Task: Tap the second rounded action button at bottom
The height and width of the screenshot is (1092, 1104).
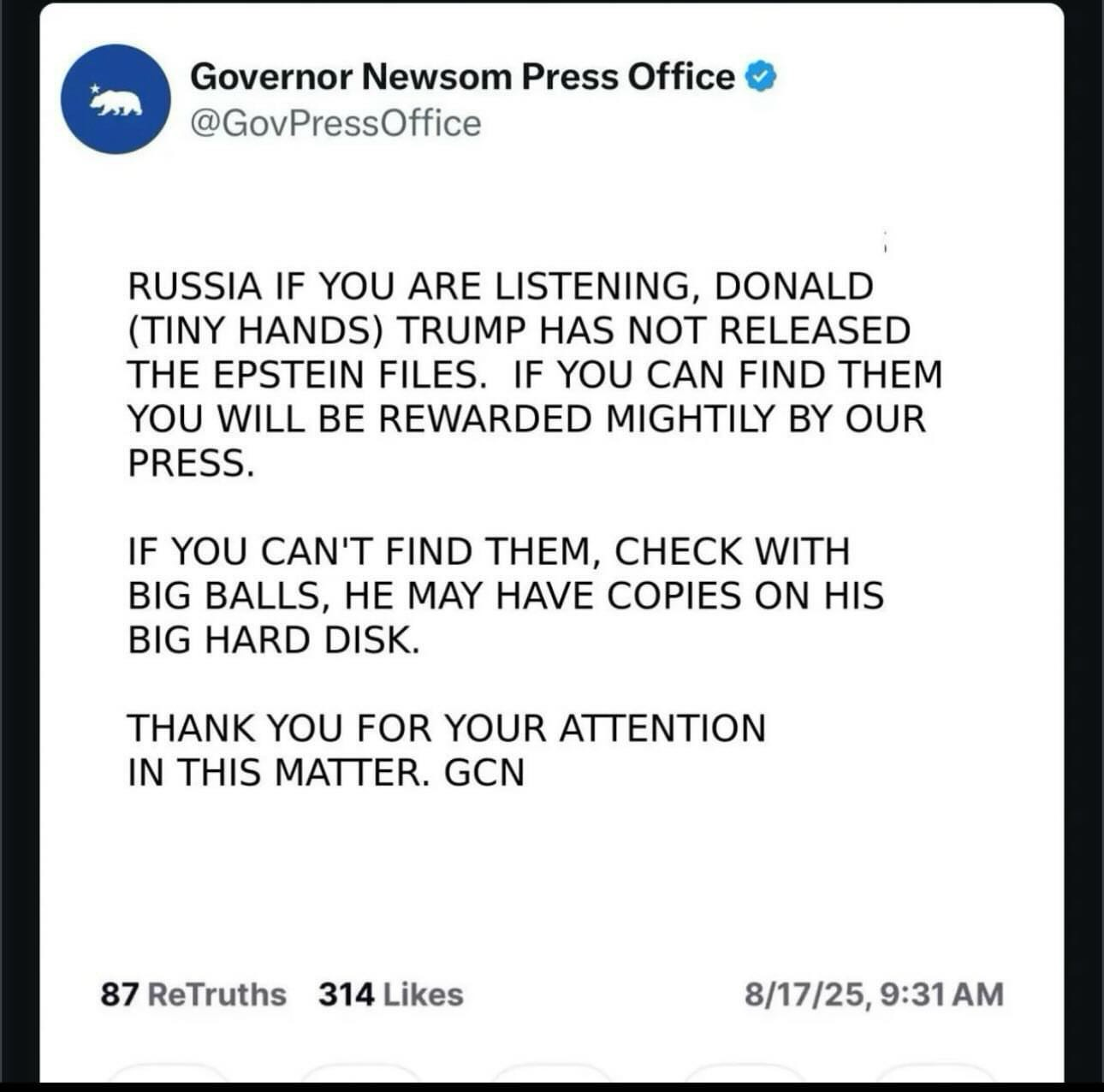Action: click(x=360, y=1074)
